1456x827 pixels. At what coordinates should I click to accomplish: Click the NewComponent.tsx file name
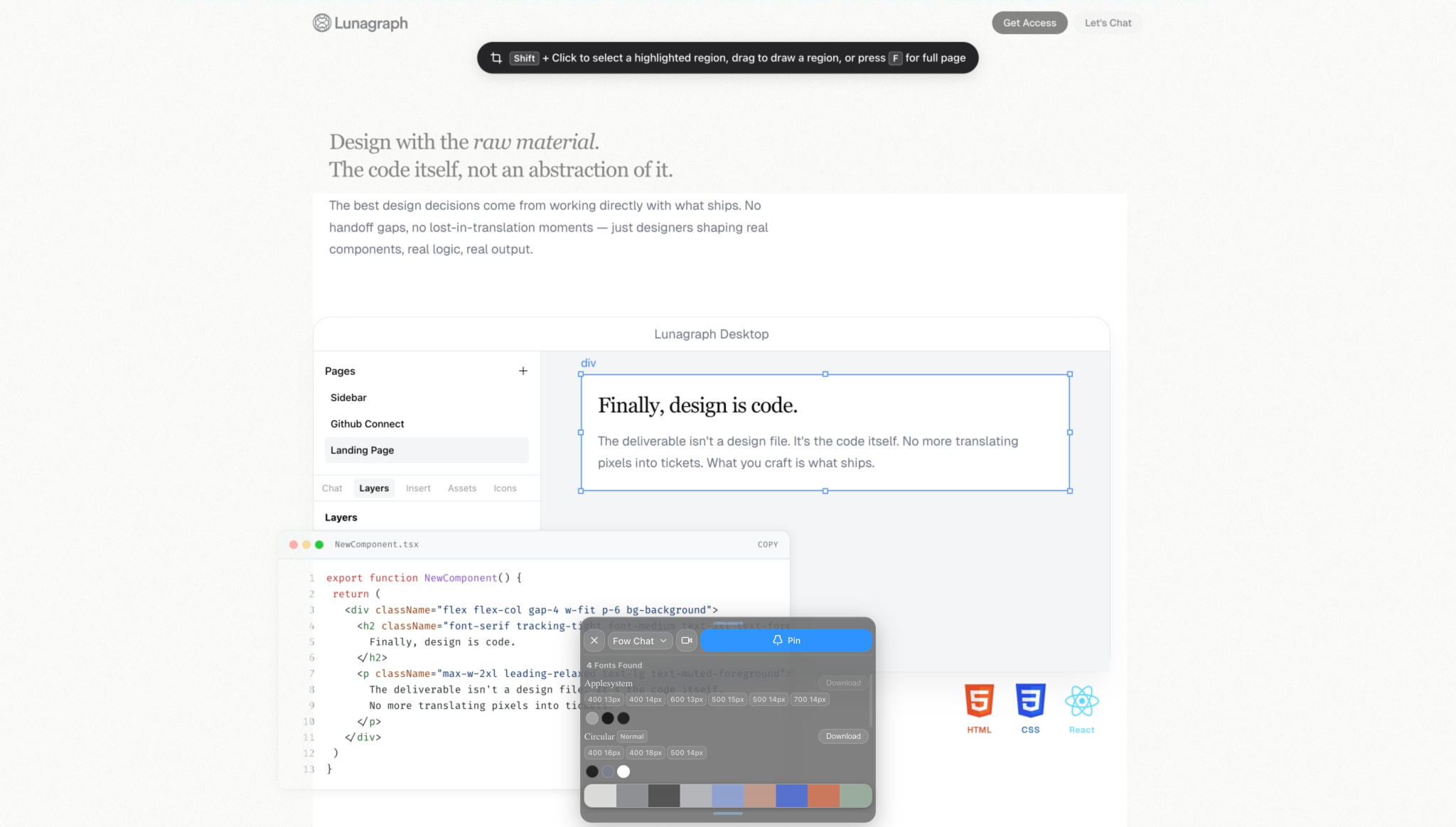[x=376, y=545]
